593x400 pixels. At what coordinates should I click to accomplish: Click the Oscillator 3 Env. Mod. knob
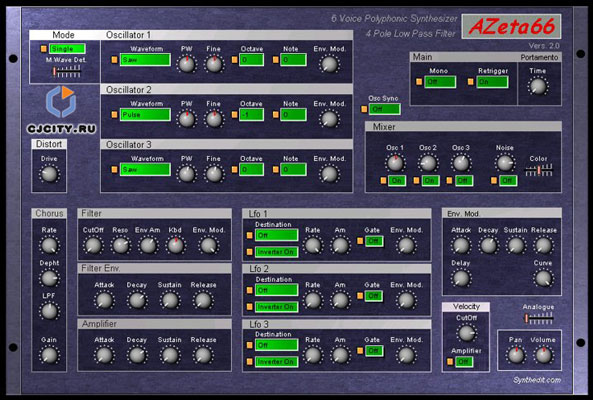coord(329,174)
